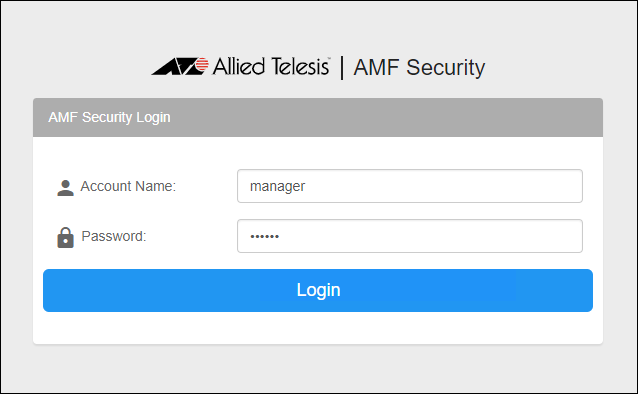Click the Account Name label

coord(128,186)
